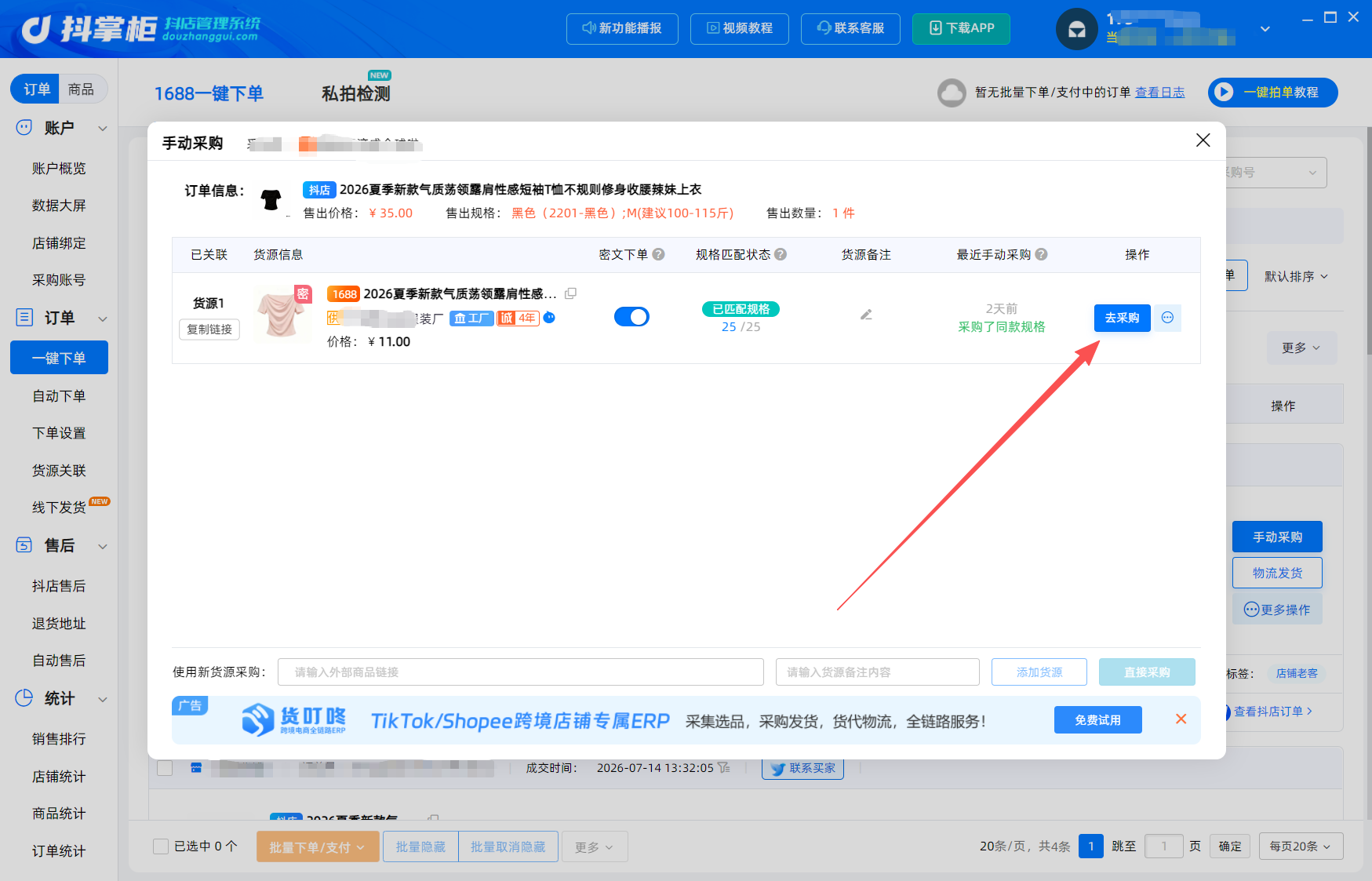
Task: Click the black T-shirt order thumbnail
Action: click(271, 200)
